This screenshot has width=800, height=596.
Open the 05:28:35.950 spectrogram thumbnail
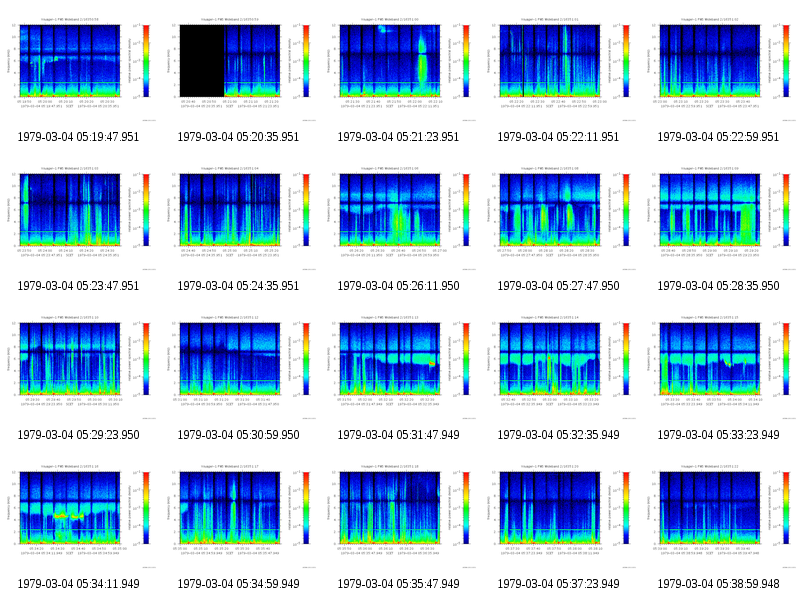coord(718,218)
